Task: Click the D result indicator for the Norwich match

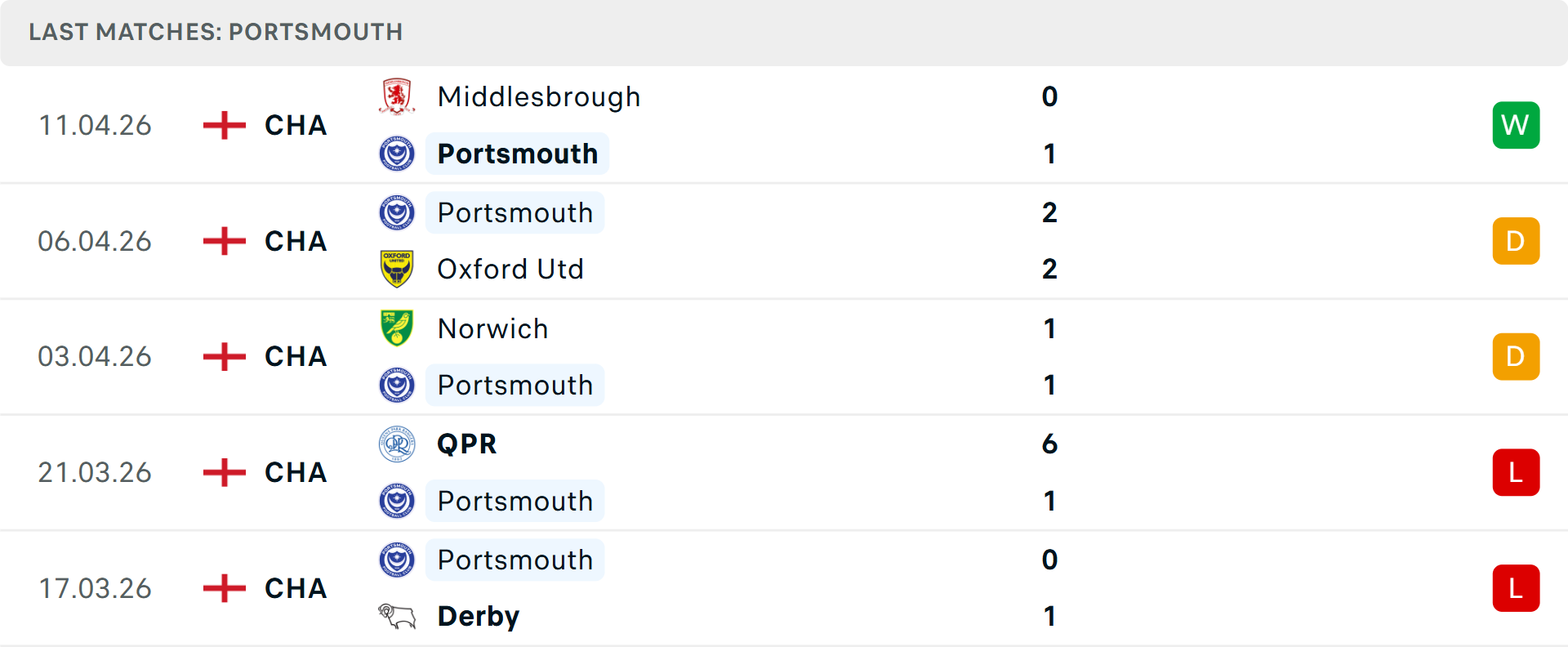Action: pyautogui.click(x=1516, y=356)
